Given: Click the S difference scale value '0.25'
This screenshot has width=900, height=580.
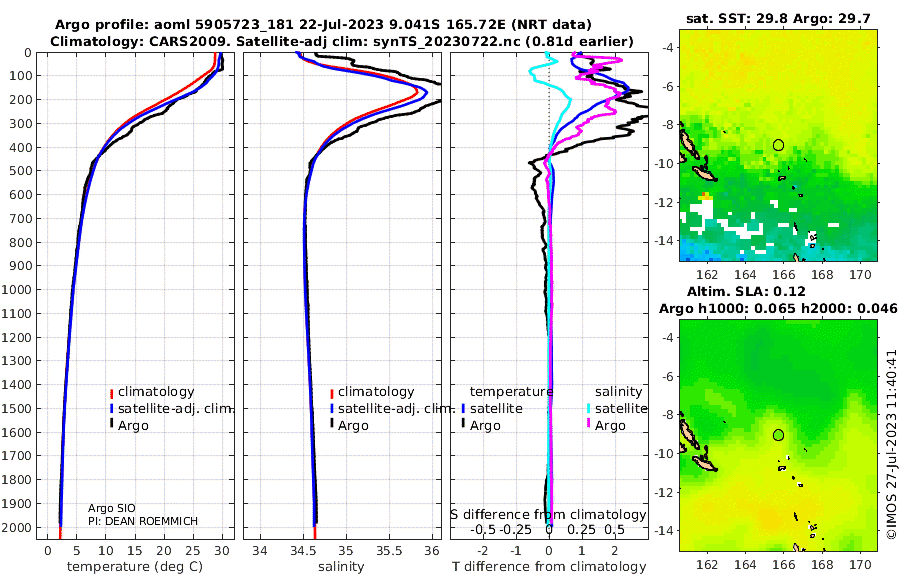Looking at the screenshot, I should tap(582, 529).
